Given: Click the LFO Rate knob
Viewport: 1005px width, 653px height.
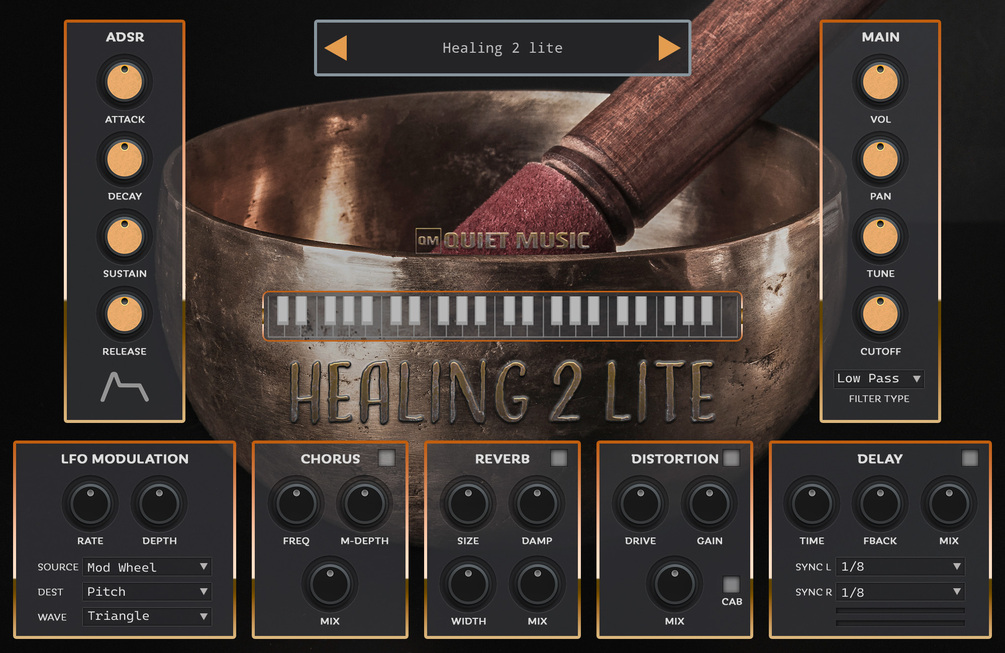Looking at the screenshot, I should [x=90, y=504].
